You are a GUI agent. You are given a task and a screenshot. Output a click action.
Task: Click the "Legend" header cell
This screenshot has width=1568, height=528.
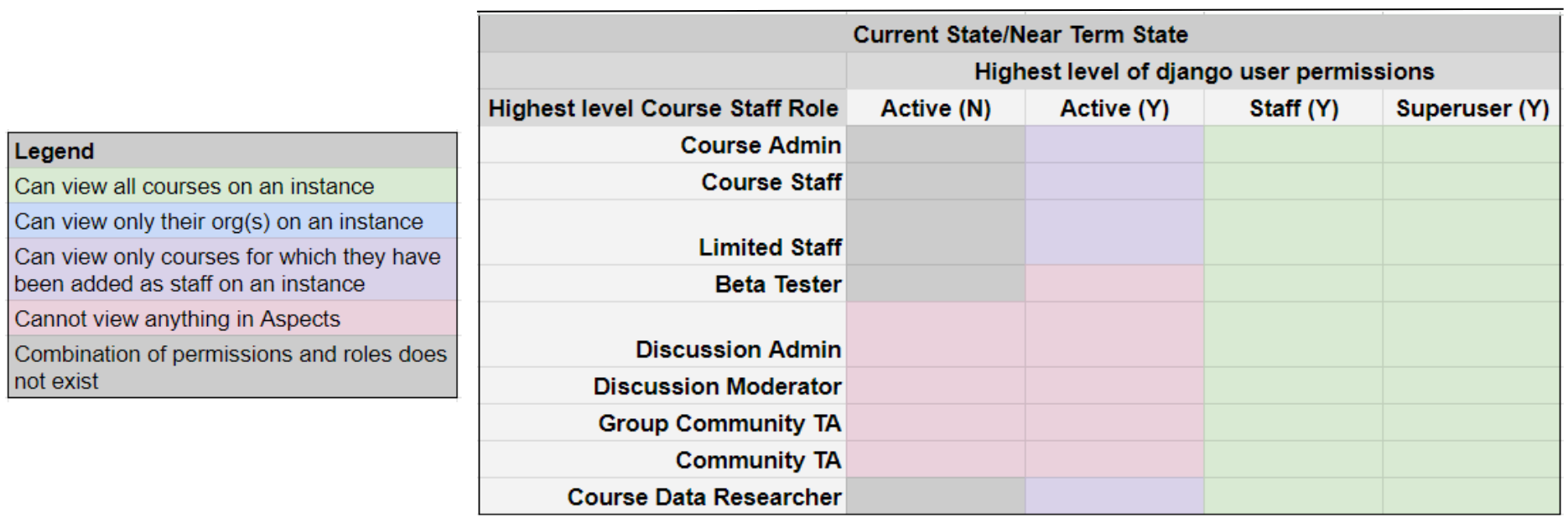pyautogui.click(x=55, y=151)
